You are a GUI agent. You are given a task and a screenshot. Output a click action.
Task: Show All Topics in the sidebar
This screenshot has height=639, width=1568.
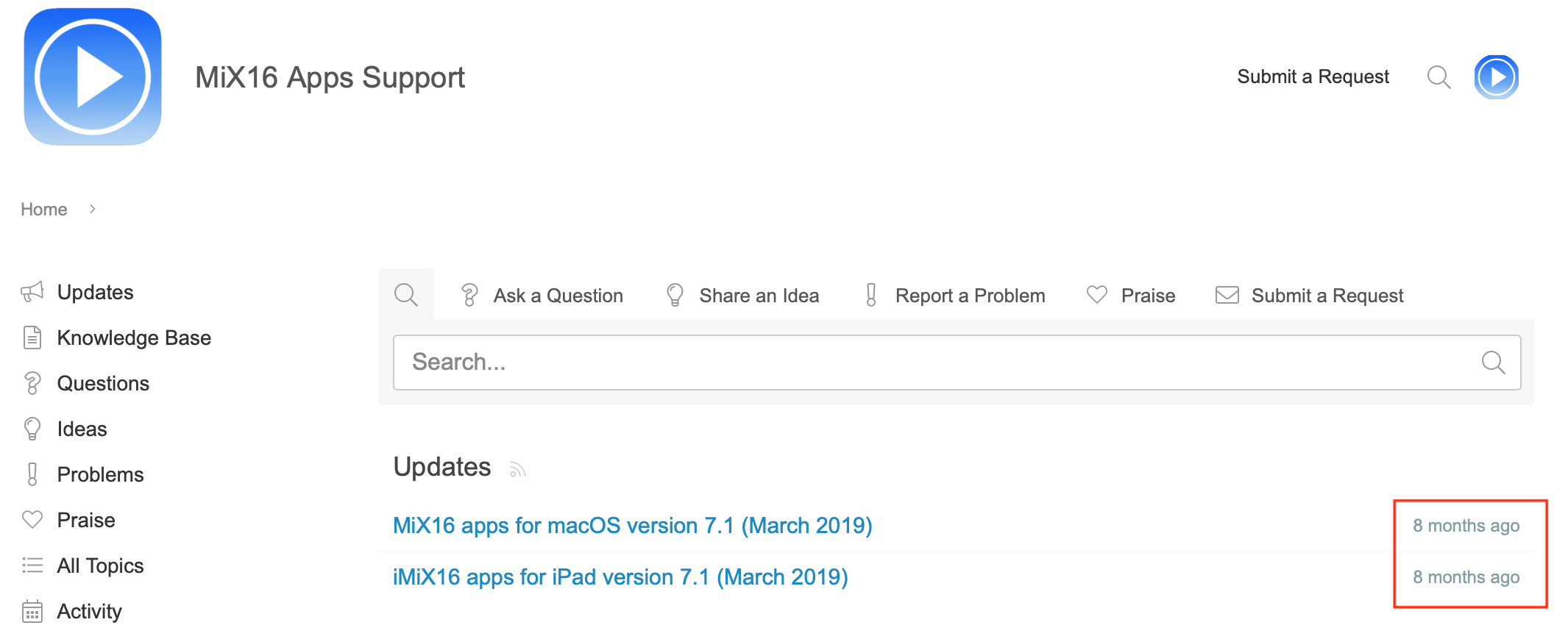click(x=100, y=566)
